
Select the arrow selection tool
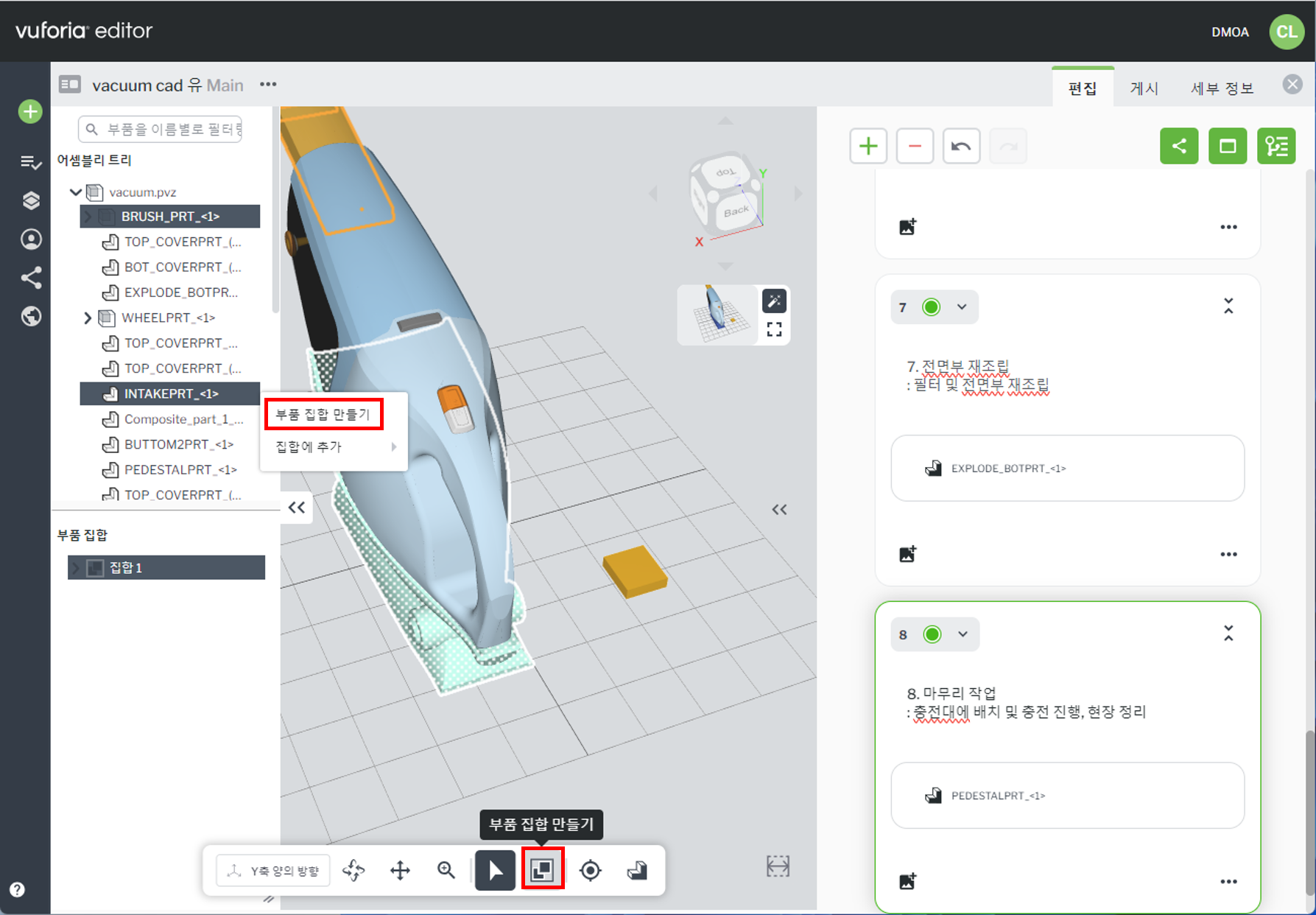click(x=495, y=870)
